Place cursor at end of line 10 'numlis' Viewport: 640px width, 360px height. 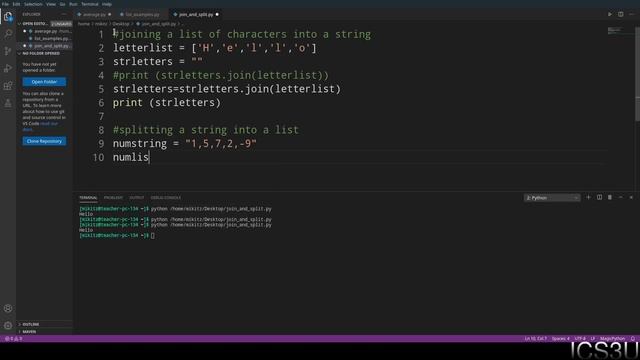149,157
